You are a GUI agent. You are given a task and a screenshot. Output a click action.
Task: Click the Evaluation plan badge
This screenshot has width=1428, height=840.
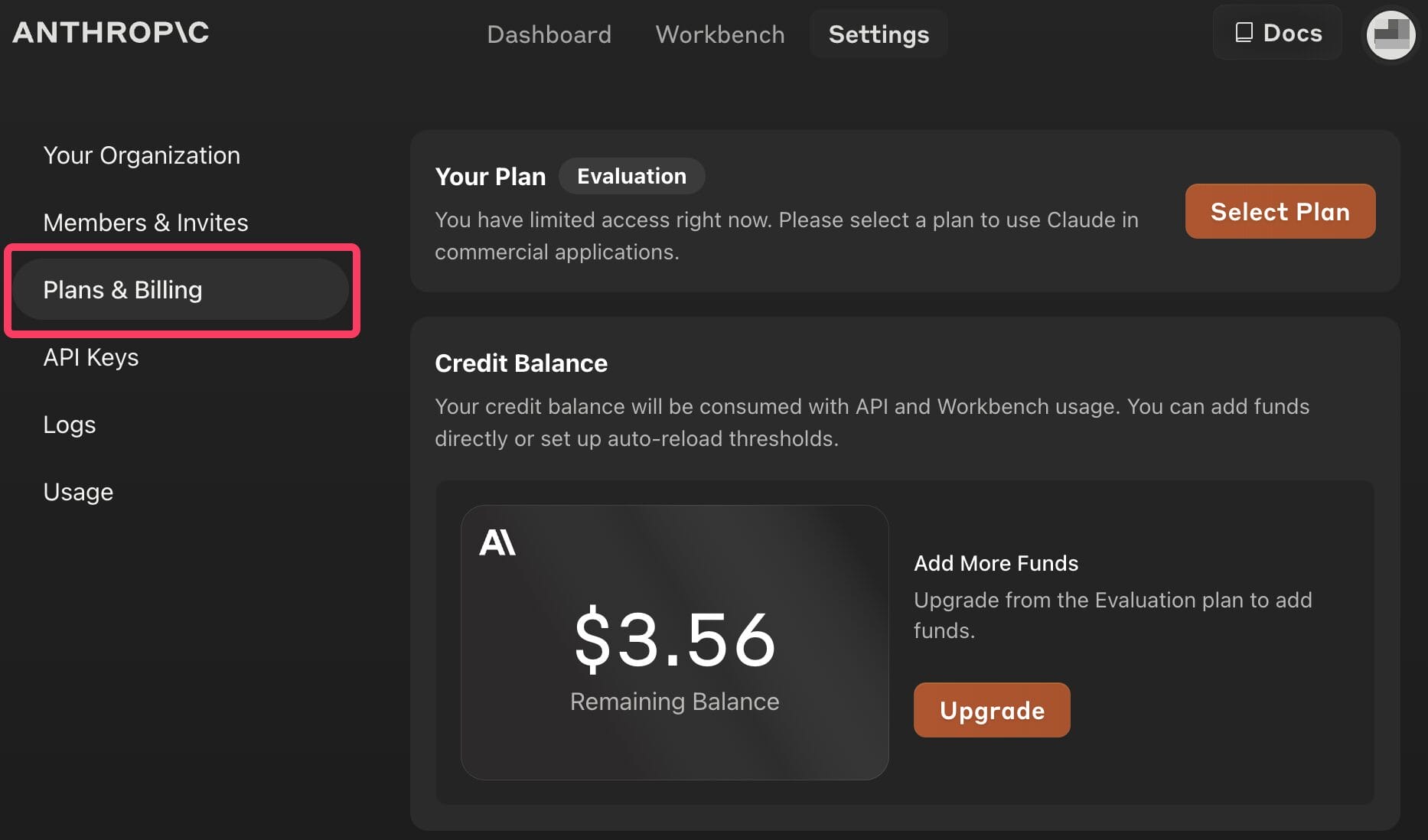(631, 176)
